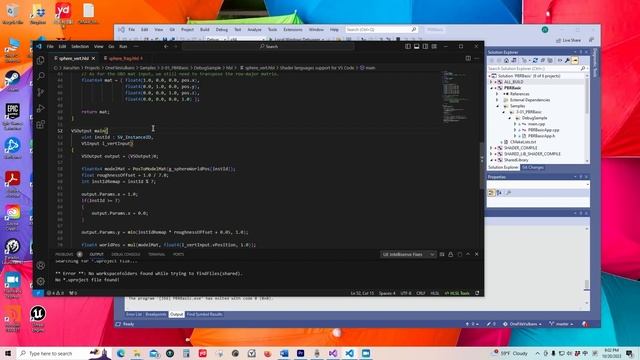Open the VS Code Accounts icon
The image size is (640, 360).
tap(40, 265)
